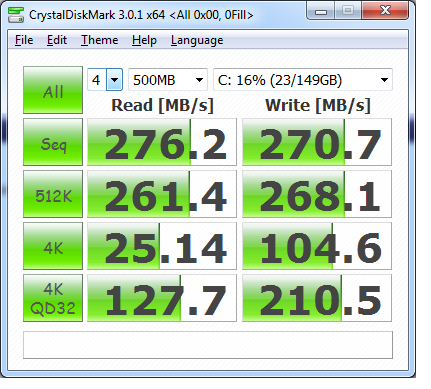Image resolution: width=431 pixels, height=389 pixels.
Task: Open the drive selector showing C: 16%
Action: point(303,80)
